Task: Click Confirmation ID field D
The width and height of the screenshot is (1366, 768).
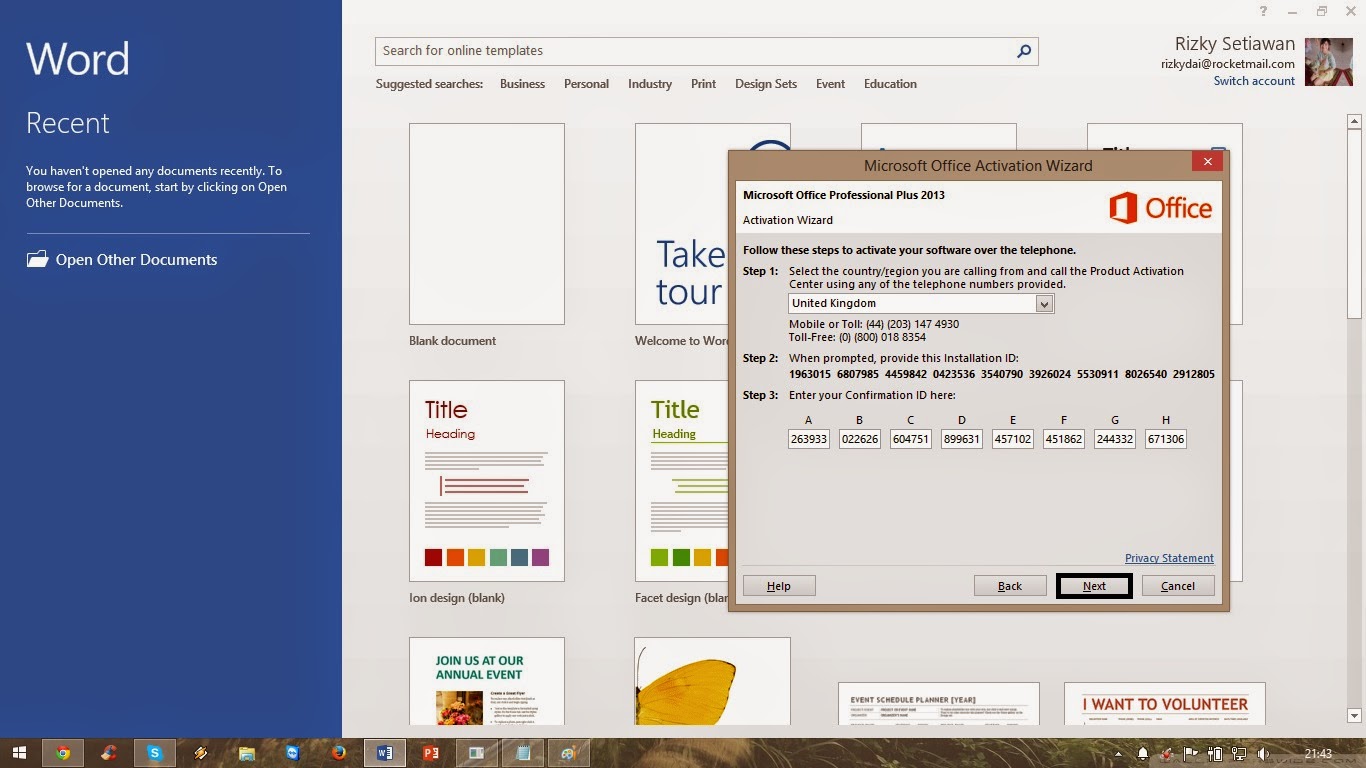Action: pos(961,439)
